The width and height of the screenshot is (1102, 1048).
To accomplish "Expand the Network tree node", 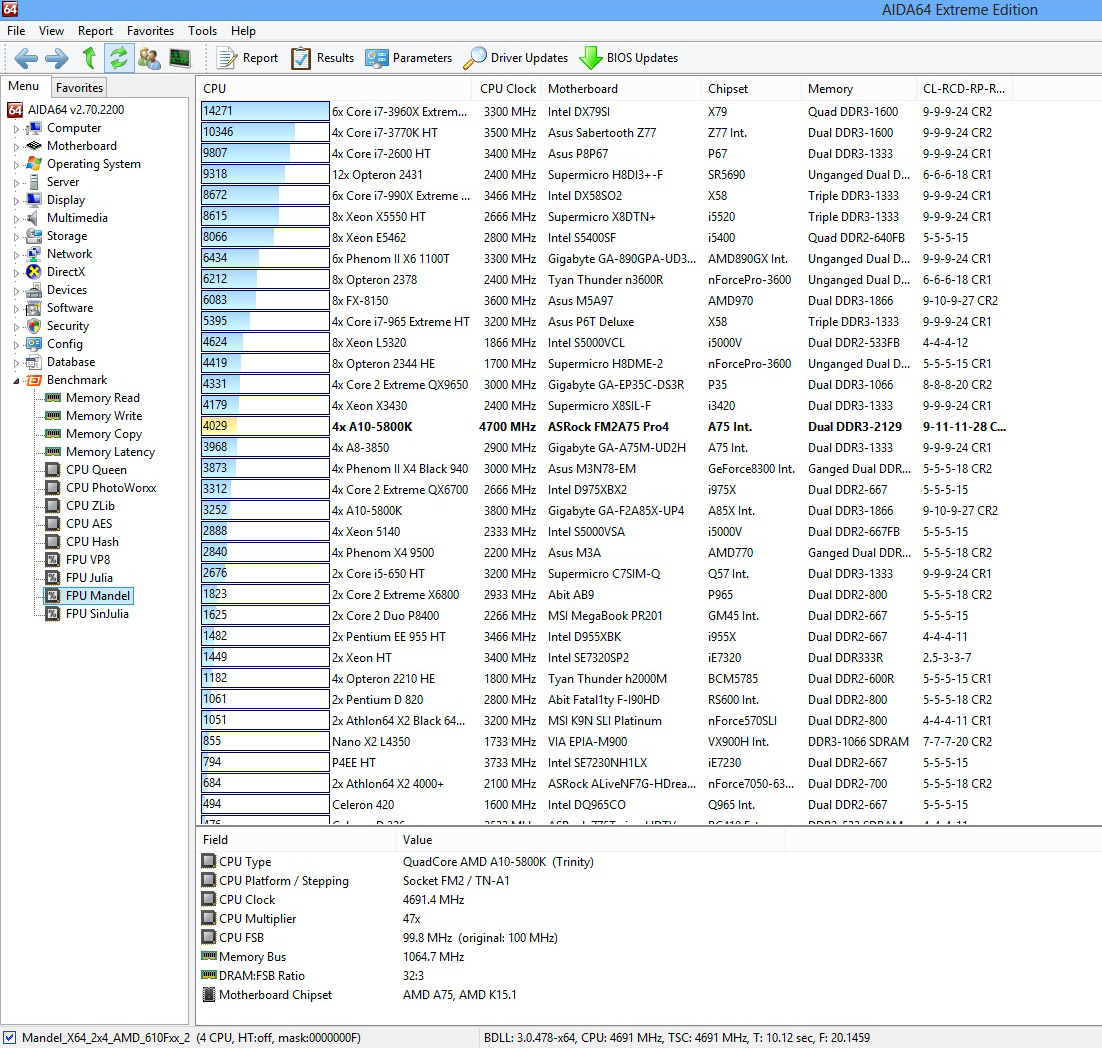I will tap(16, 254).
